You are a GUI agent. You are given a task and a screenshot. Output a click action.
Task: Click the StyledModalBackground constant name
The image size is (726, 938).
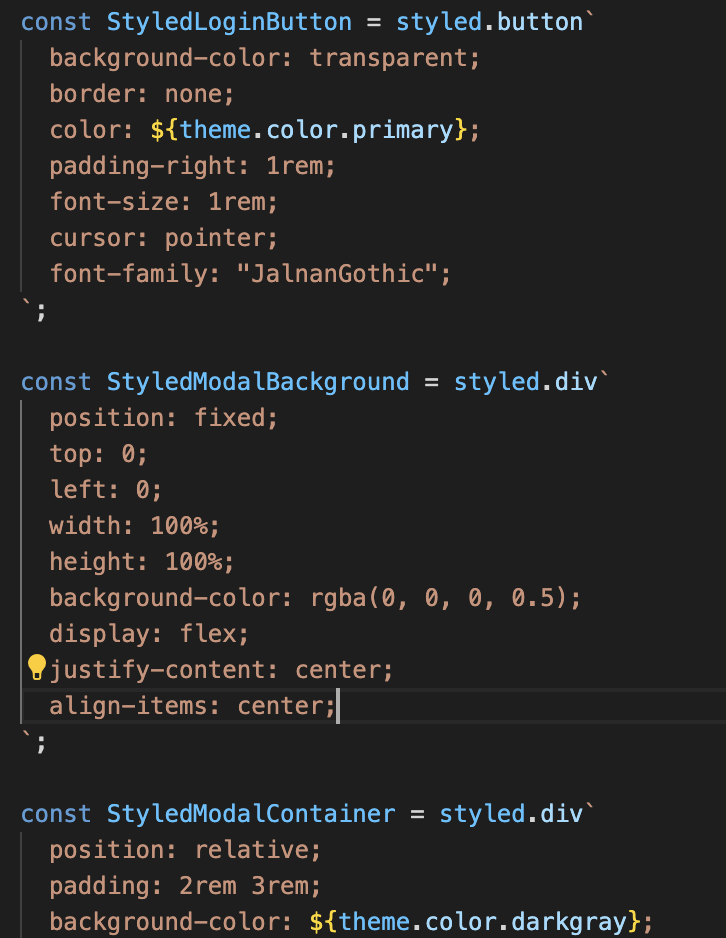[258, 382]
